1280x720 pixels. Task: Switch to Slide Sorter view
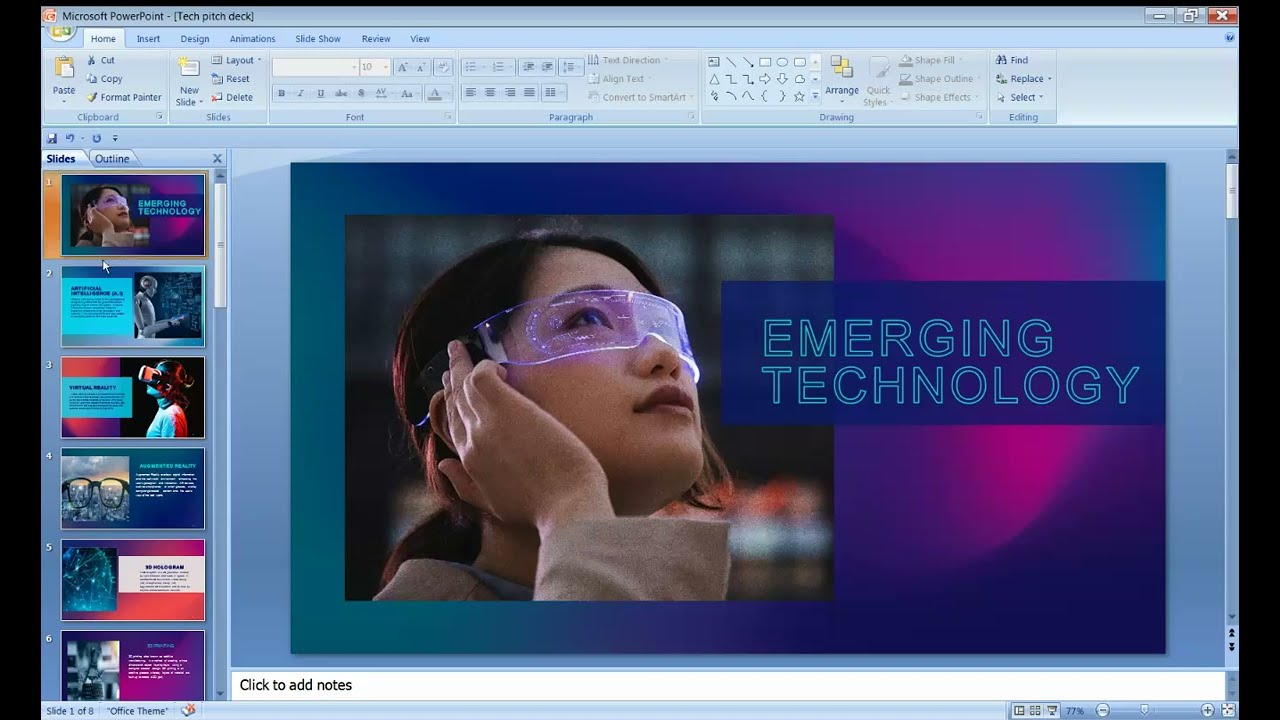click(x=1036, y=711)
